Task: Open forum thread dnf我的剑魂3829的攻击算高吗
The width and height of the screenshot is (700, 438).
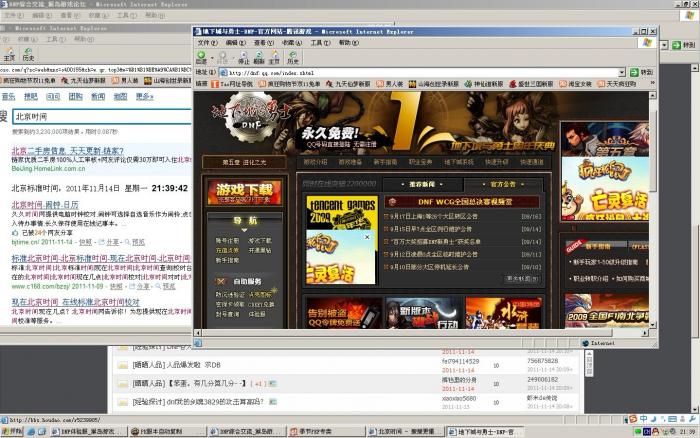Action: pyautogui.click(x=198, y=402)
